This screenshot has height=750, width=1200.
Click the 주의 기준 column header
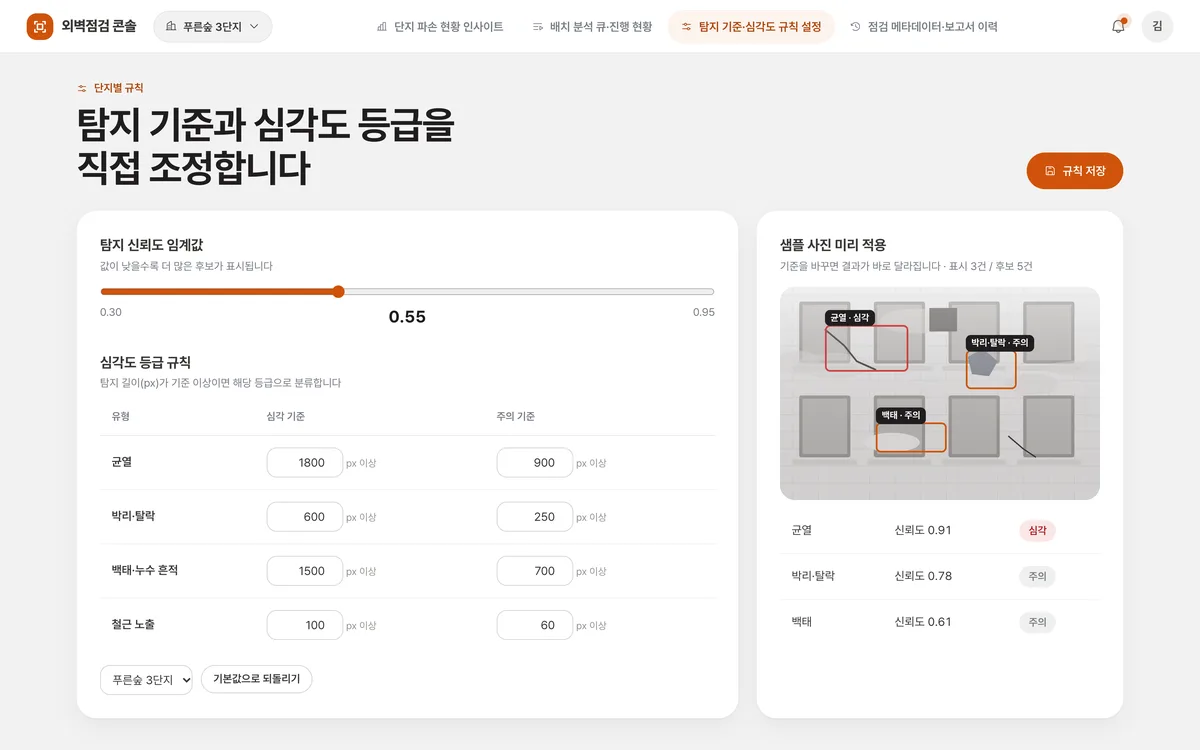tap(516, 416)
